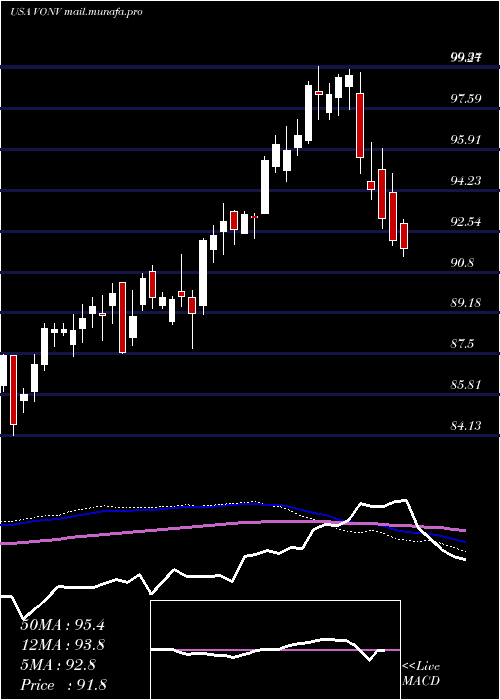Click inside the MACD inset chart
Viewport: 500px width, 700px height.
[275, 650]
